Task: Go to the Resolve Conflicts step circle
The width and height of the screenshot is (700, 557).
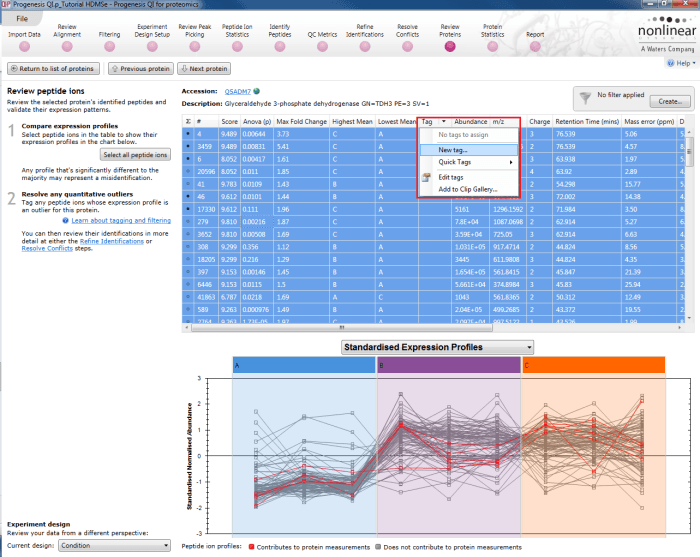Action: click(x=408, y=46)
